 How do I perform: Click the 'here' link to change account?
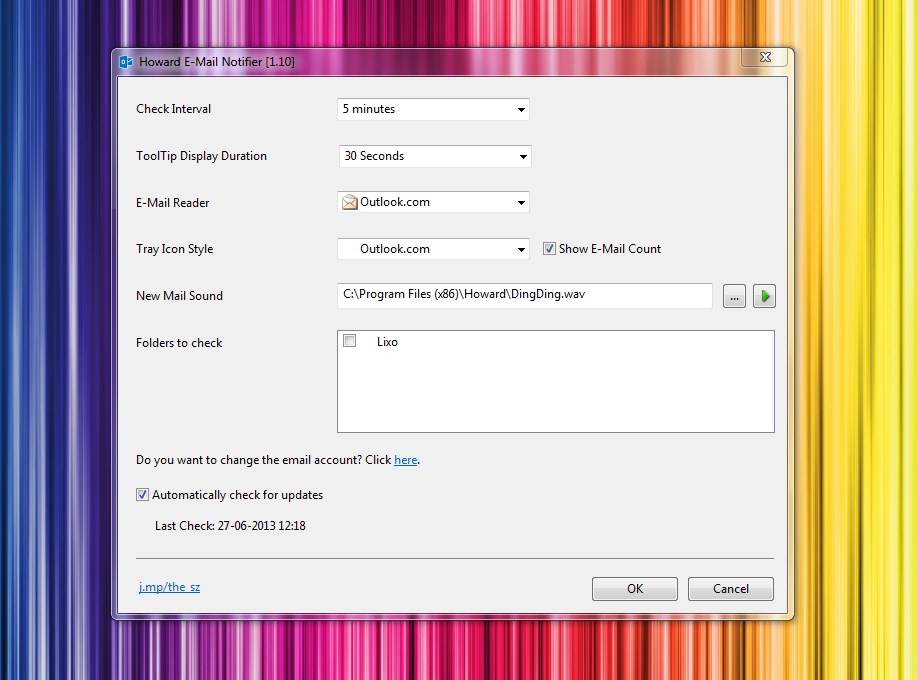point(405,460)
